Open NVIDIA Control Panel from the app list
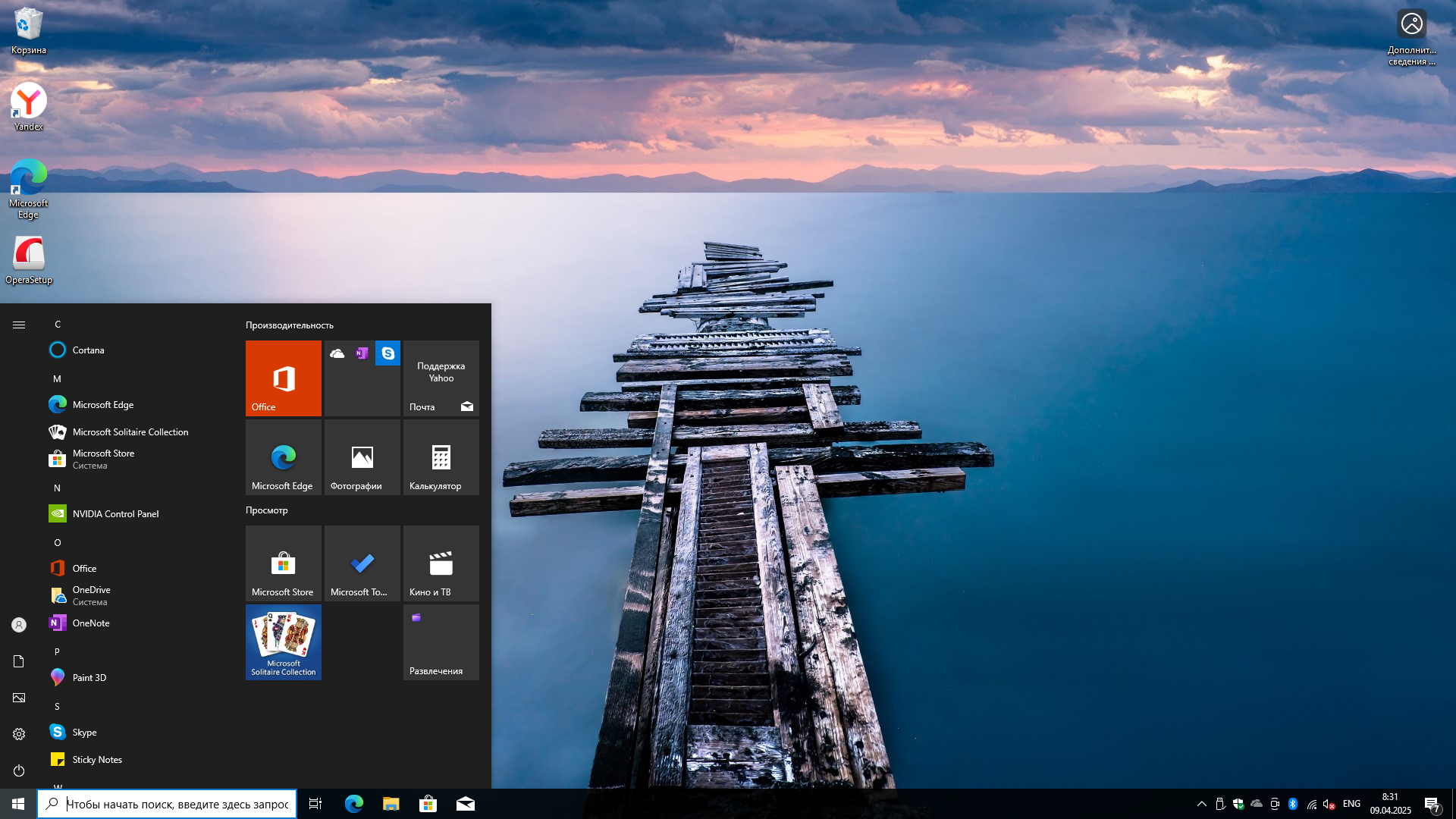The image size is (1456, 819). [115, 514]
